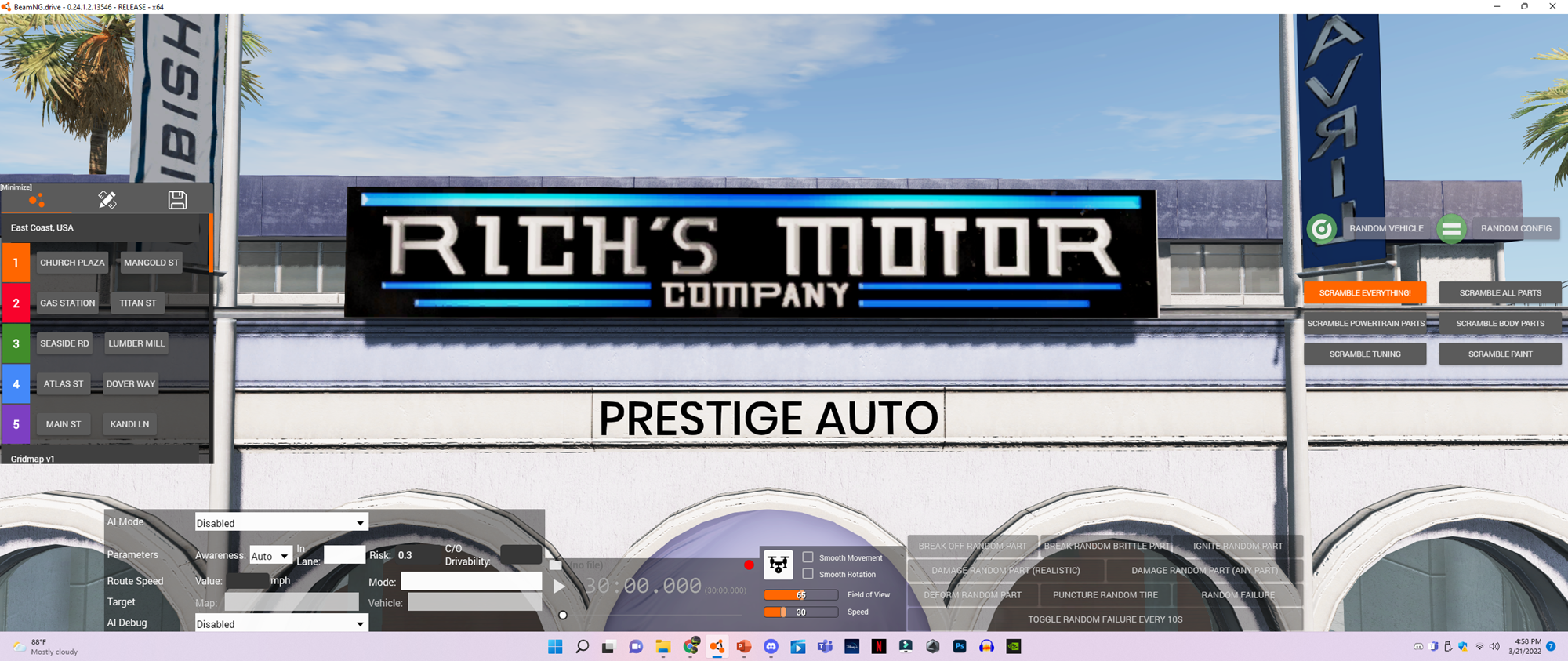The image size is (1568, 661).
Task: Focus the In Lane input field
Action: pos(345,554)
